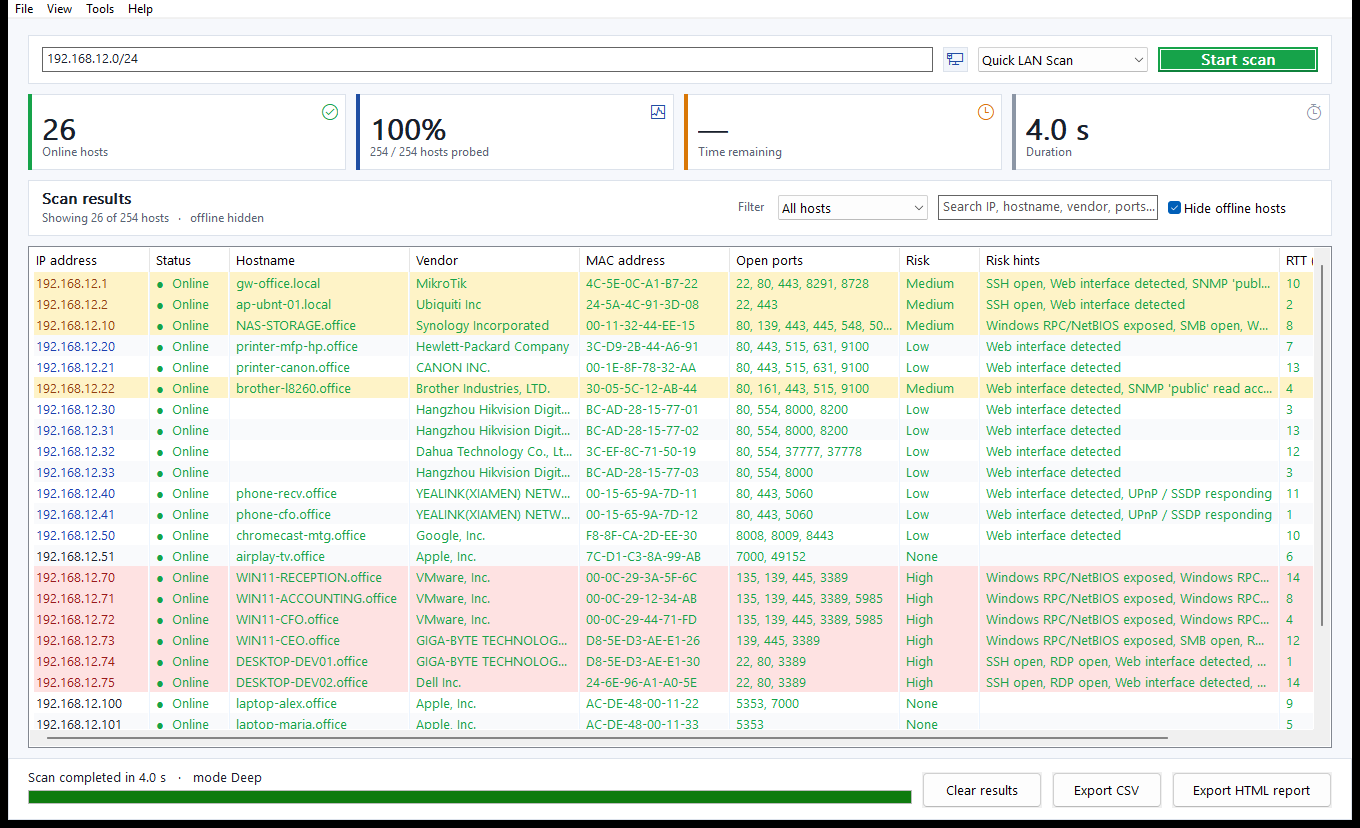This screenshot has width=1360, height=828.
Task: Select the ap-ubnt-01.local hostname cell
Action: coord(319,304)
